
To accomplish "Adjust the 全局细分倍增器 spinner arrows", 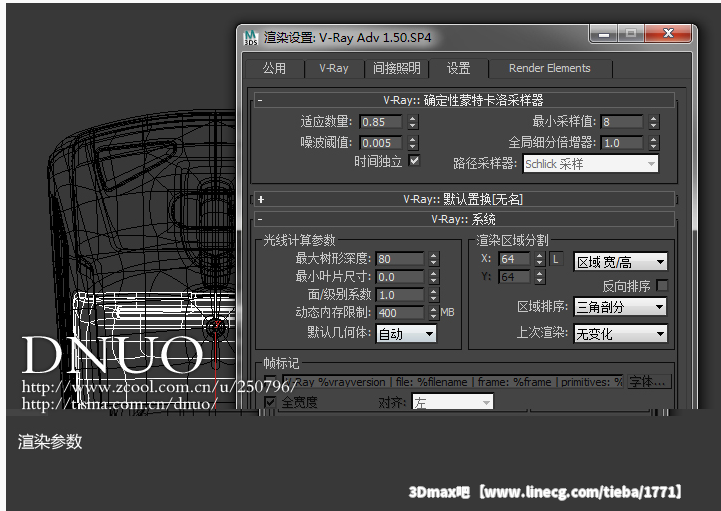I will 653,143.
